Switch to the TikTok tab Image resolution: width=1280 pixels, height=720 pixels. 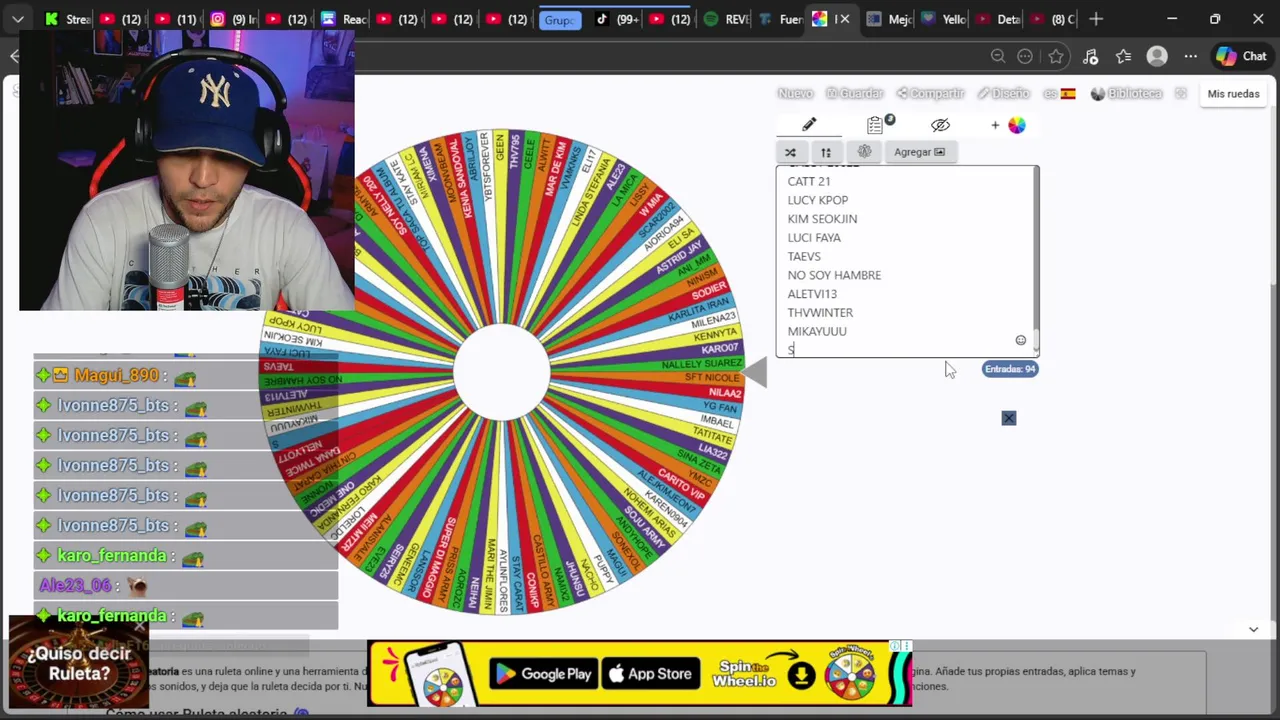[x=617, y=19]
